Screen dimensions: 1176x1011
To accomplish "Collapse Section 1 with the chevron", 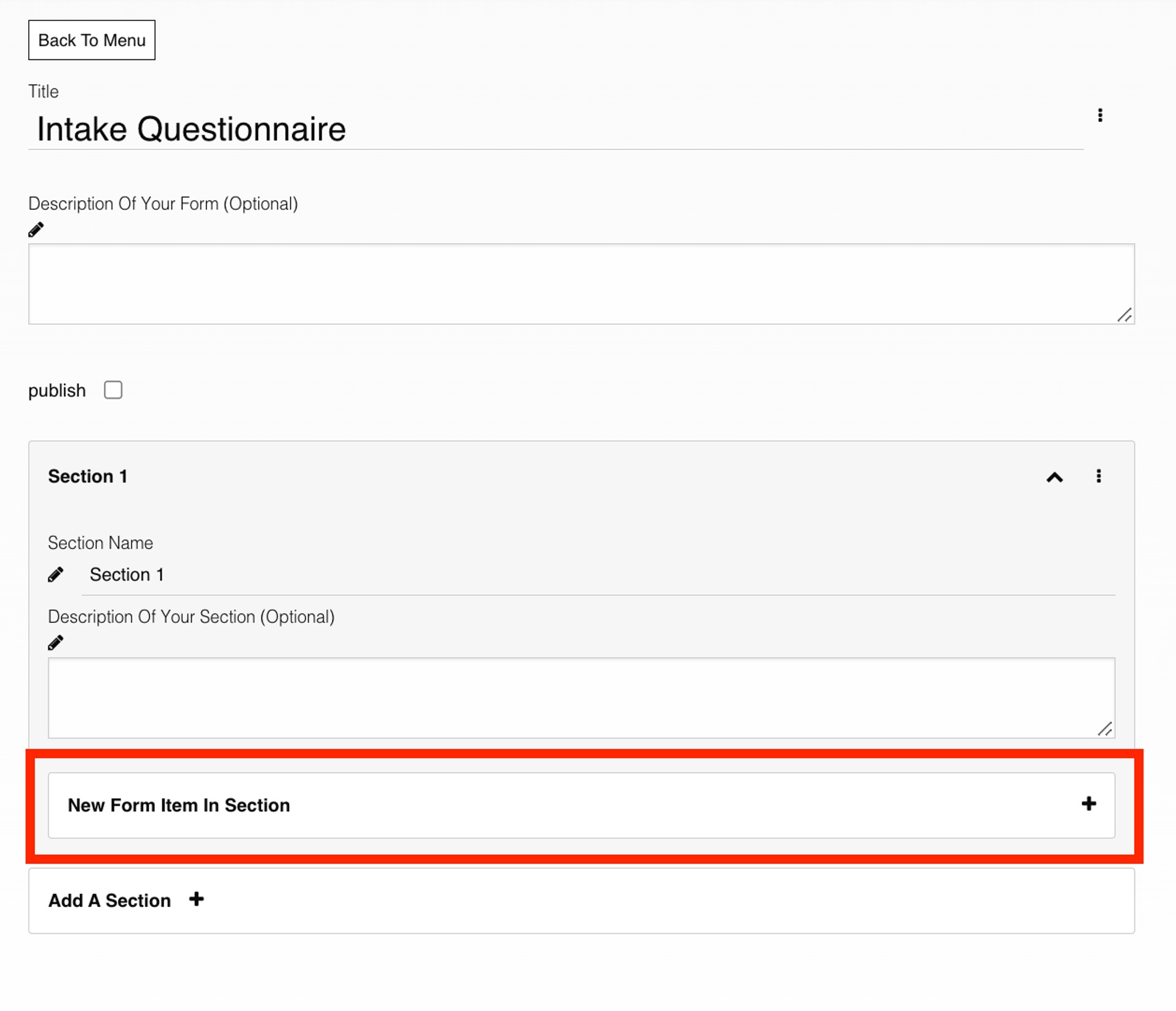I will [x=1054, y=477].
